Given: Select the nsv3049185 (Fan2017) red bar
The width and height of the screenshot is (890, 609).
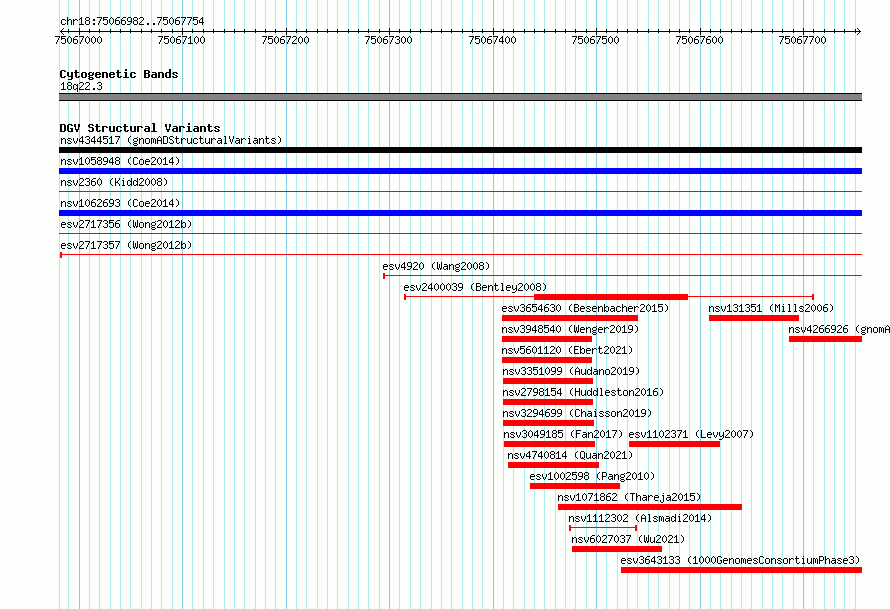Looking at the screenshot, I should tap(549, 444).
